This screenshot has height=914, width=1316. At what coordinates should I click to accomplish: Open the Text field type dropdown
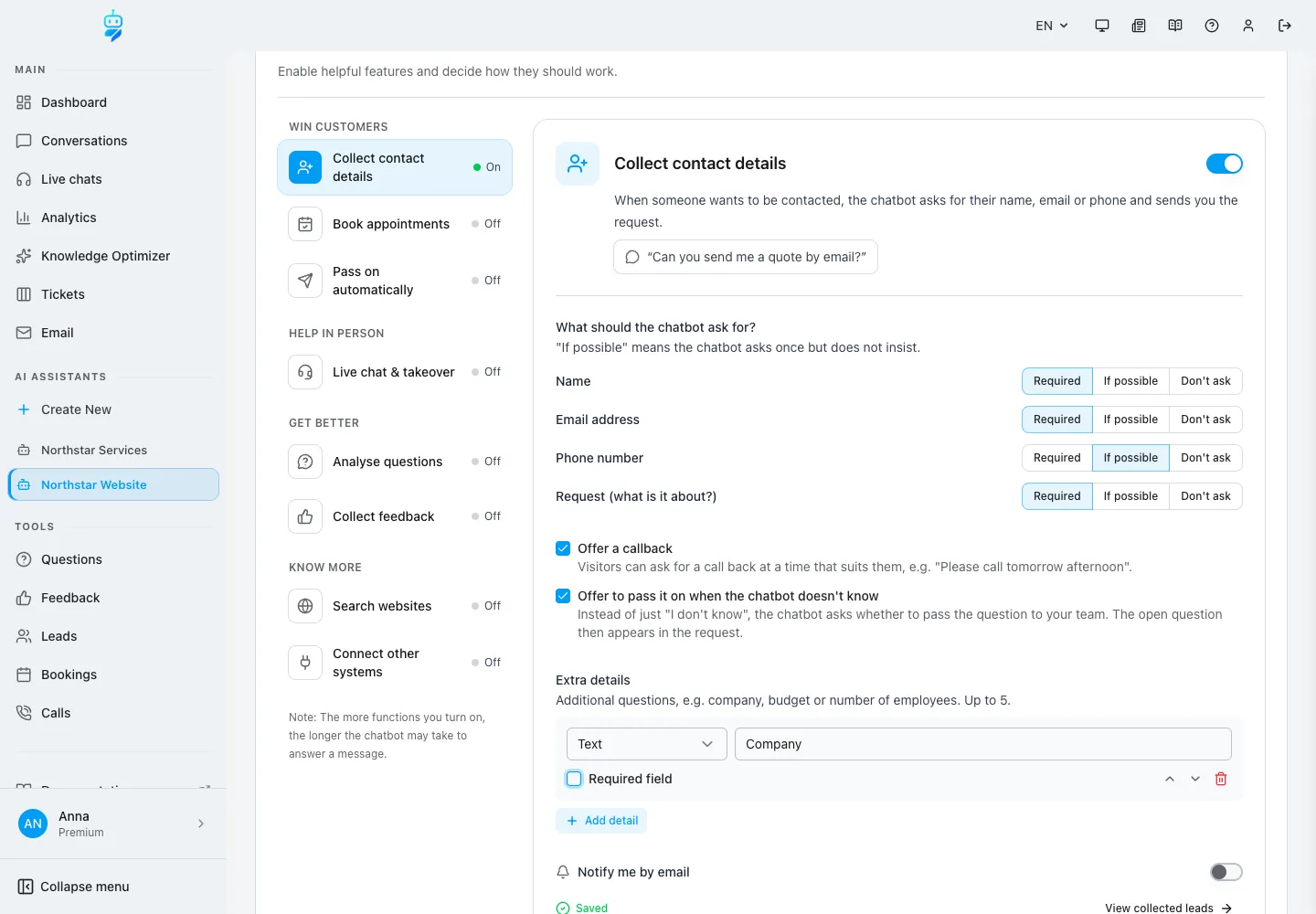(x=647, y=744)
